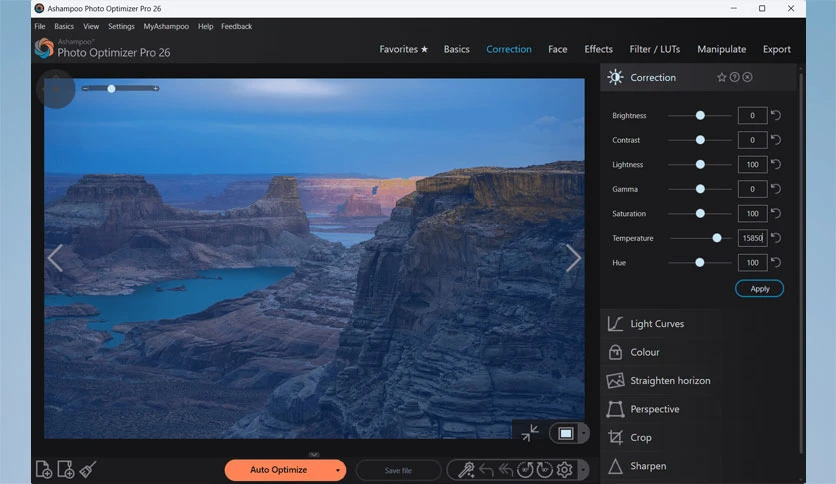
Task: Rotate image 90 degrees clockwise
Action: [x=544, y=470]
